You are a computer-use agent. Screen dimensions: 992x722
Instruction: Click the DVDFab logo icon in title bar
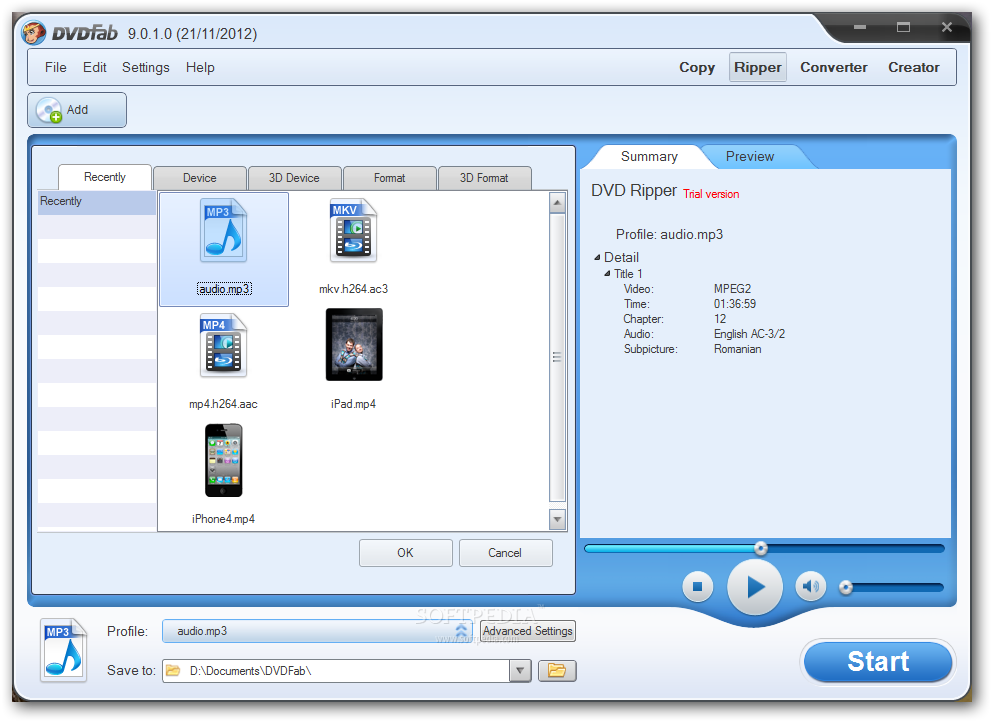34,32
